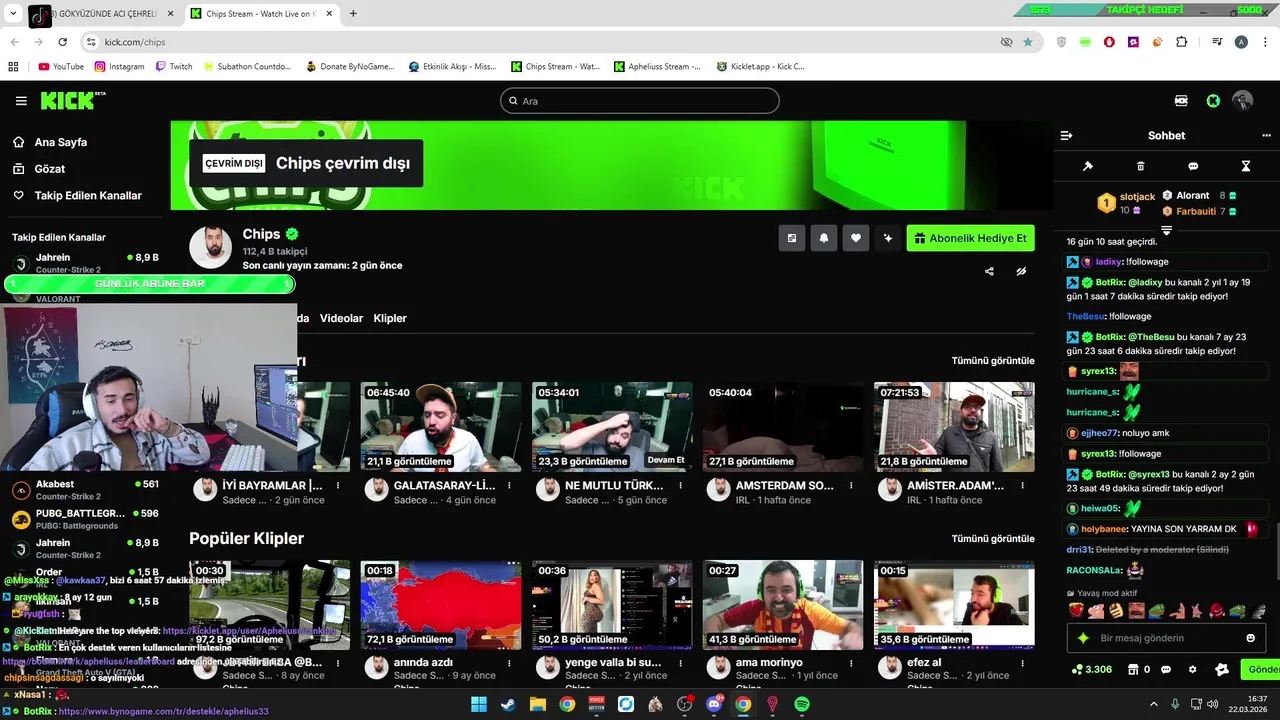The image size is (1280, 720).
Task: Open Chrome extensions puzzle icon
Action: click(1181, 42)
